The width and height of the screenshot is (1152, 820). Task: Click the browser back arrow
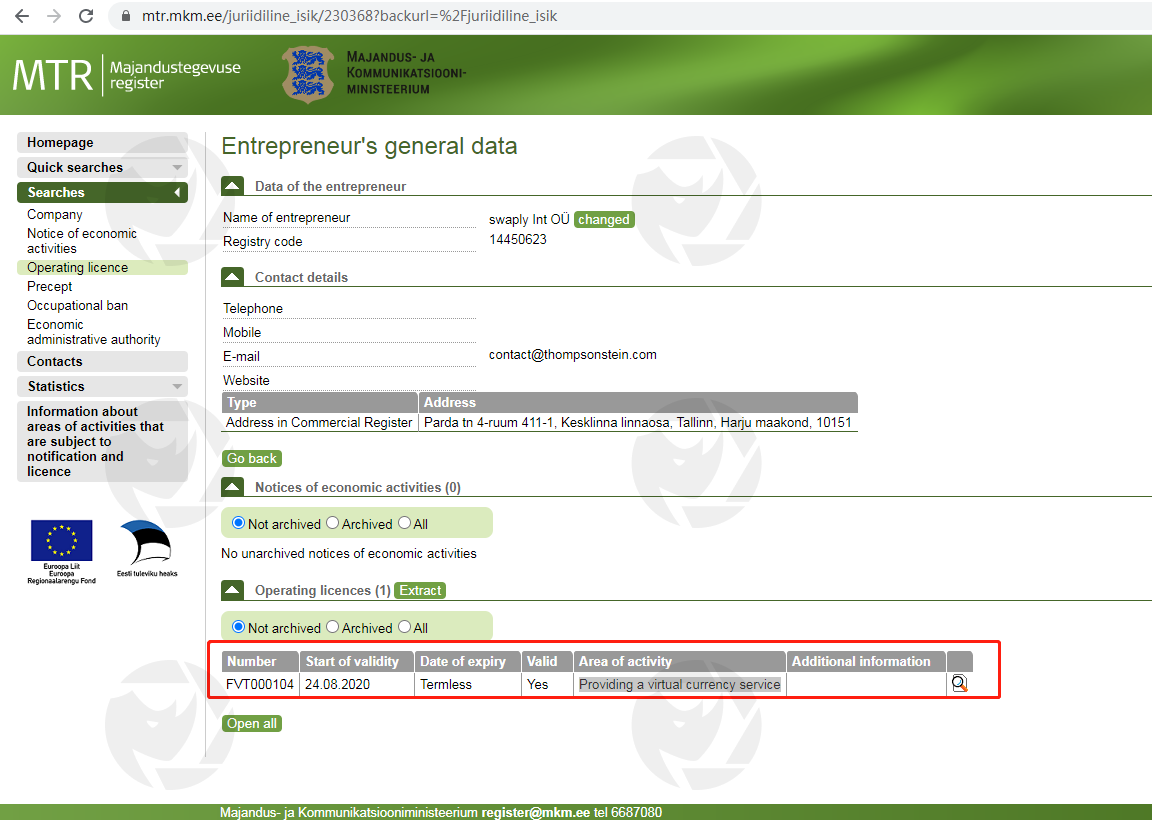pos(21,16)
